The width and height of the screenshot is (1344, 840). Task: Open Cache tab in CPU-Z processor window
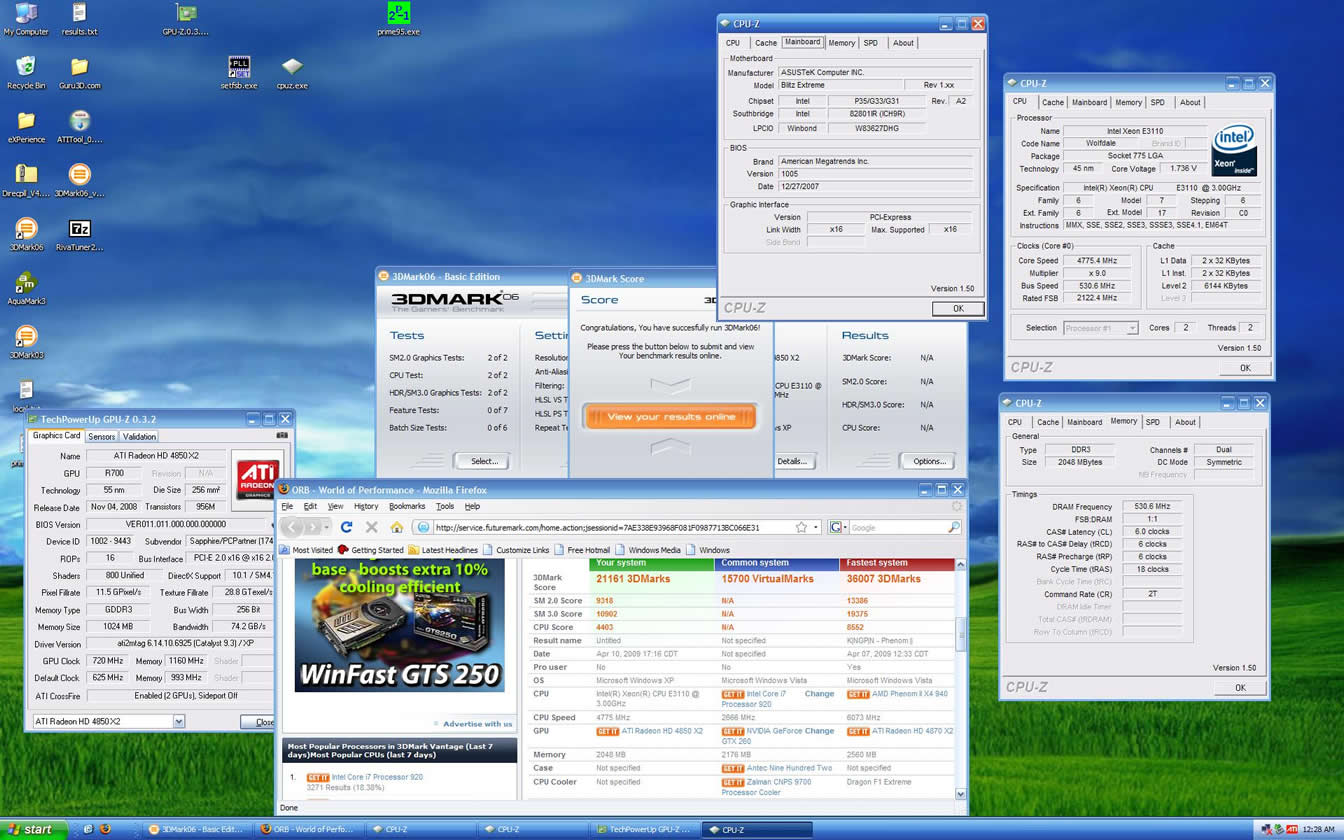tap(1052, 102)
